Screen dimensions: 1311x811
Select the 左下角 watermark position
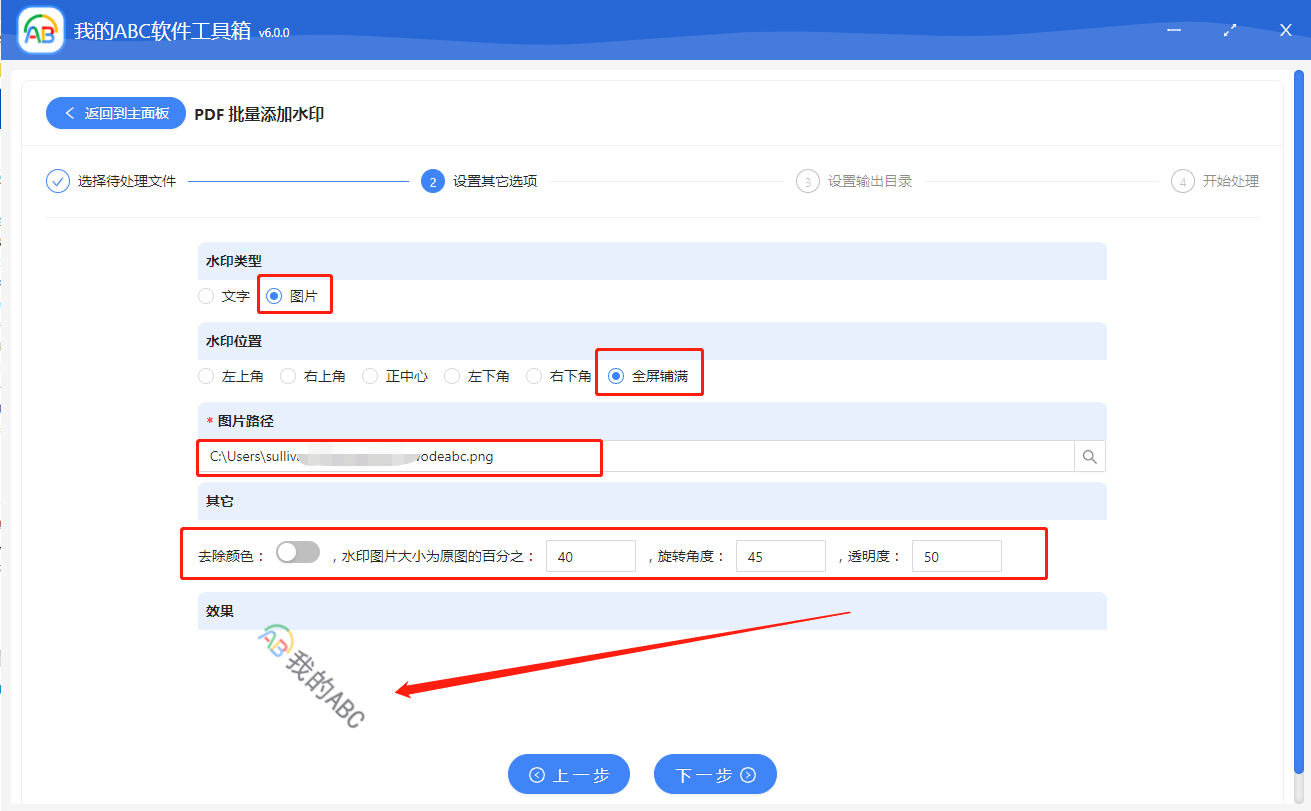[454, 375]
